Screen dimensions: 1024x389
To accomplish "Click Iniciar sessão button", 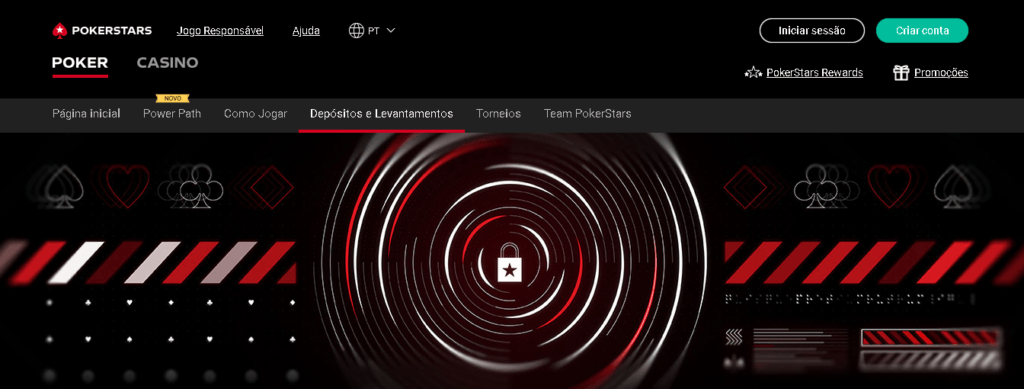I will 812,31.
